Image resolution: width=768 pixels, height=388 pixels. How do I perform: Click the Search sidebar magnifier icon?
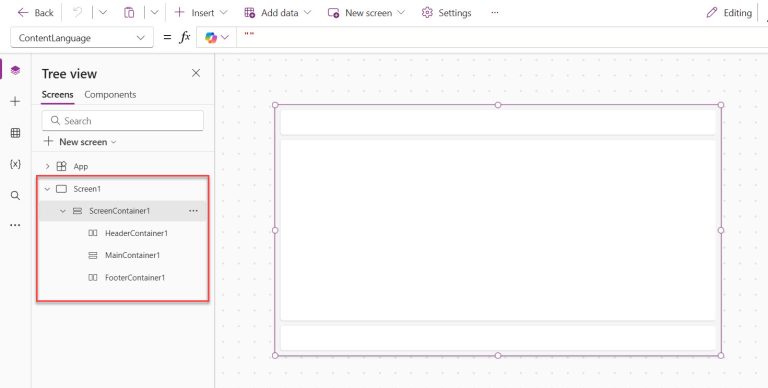point(15,195)
